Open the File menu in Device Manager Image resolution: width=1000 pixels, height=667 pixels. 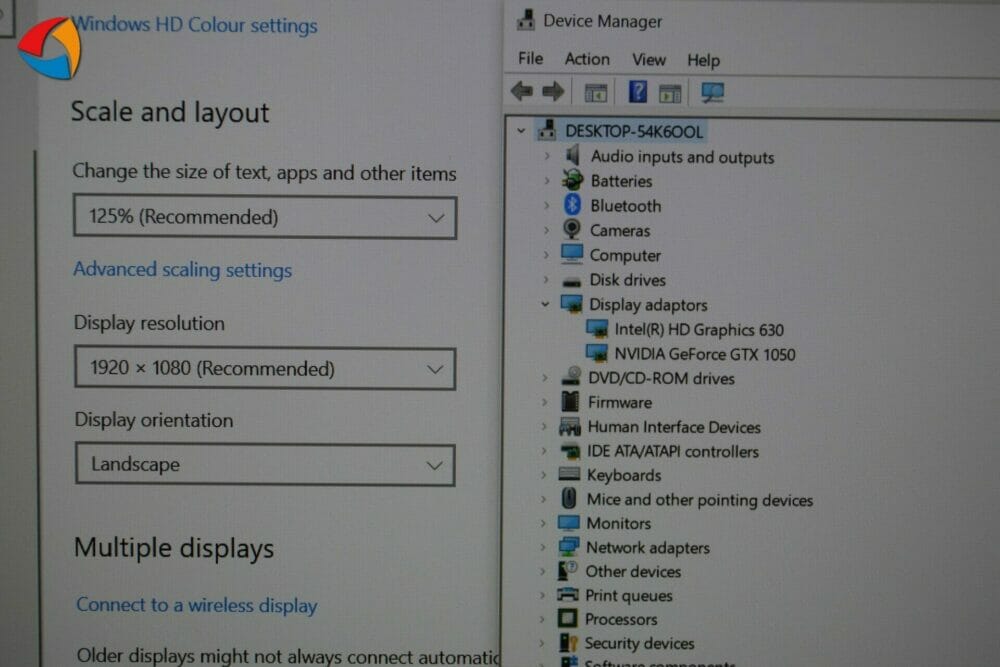[531, 59]
